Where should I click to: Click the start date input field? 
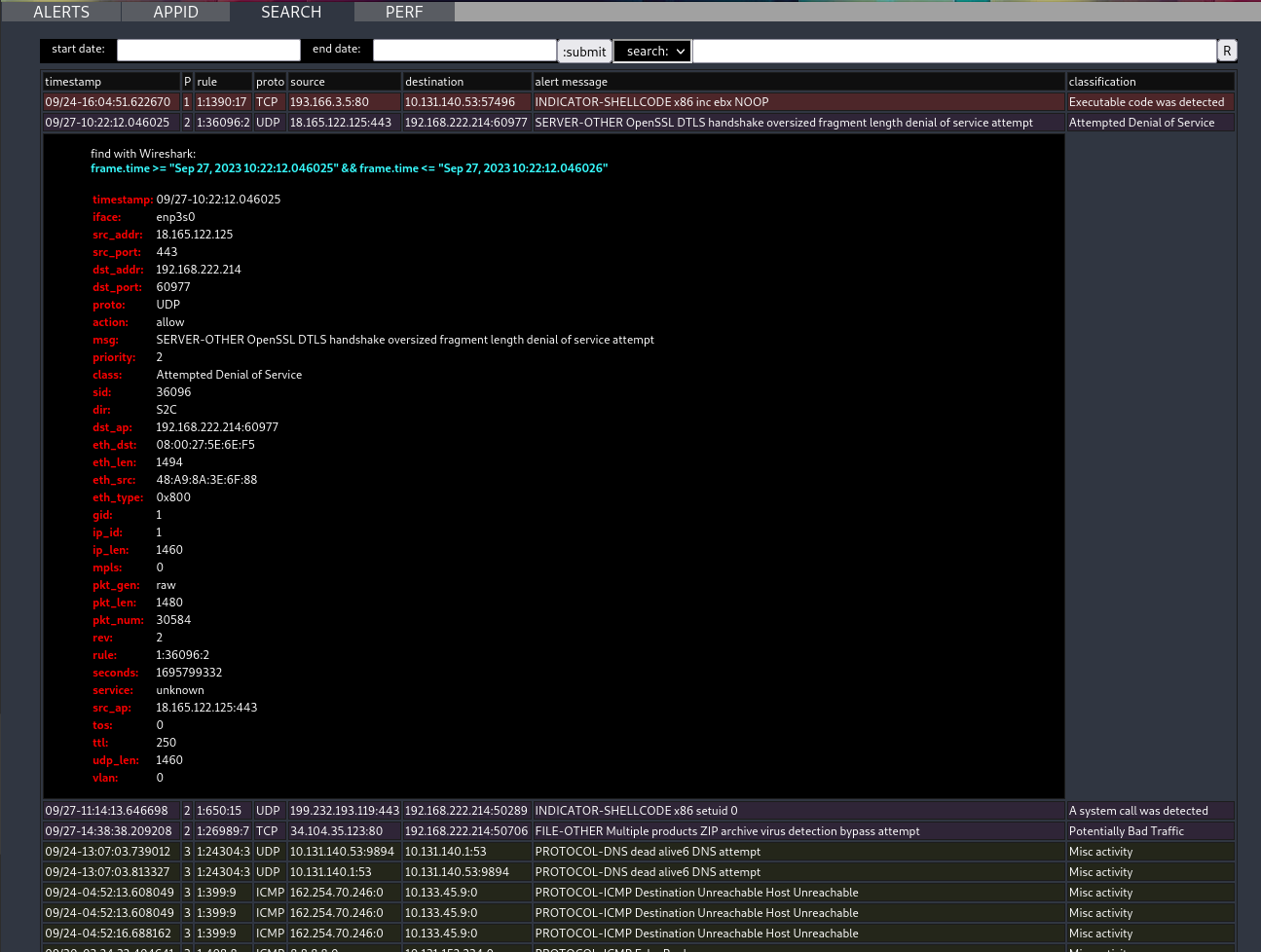(x=208, y=50)
